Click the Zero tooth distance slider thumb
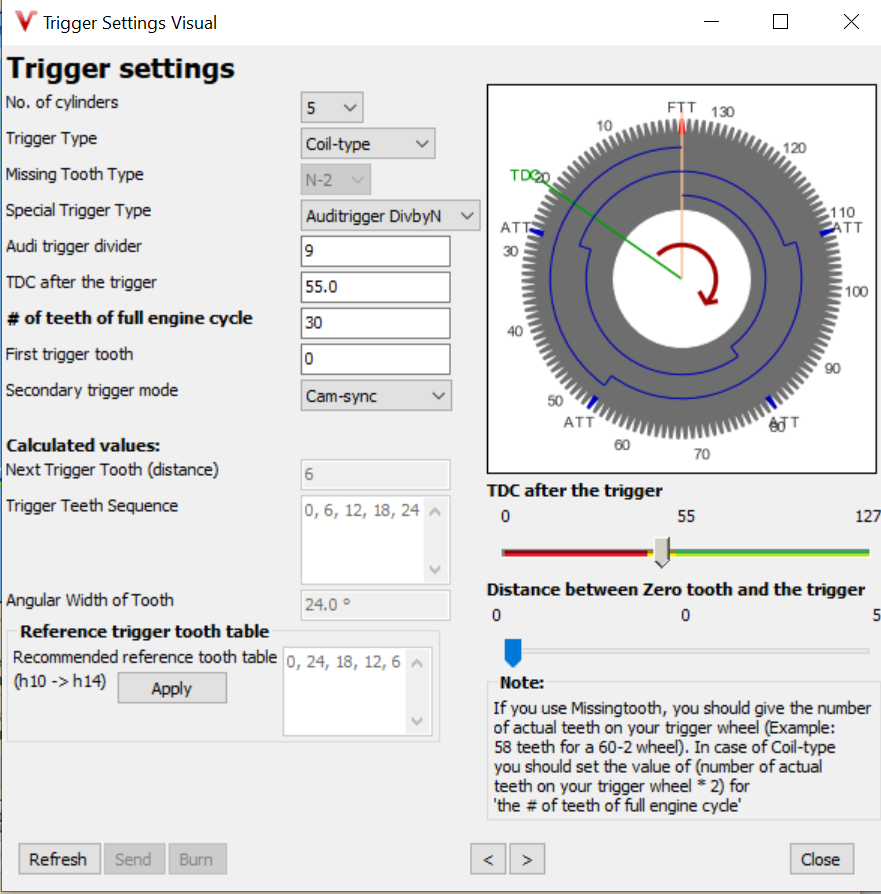This screenshot has width=881, height=894. [x=513, y=652]
